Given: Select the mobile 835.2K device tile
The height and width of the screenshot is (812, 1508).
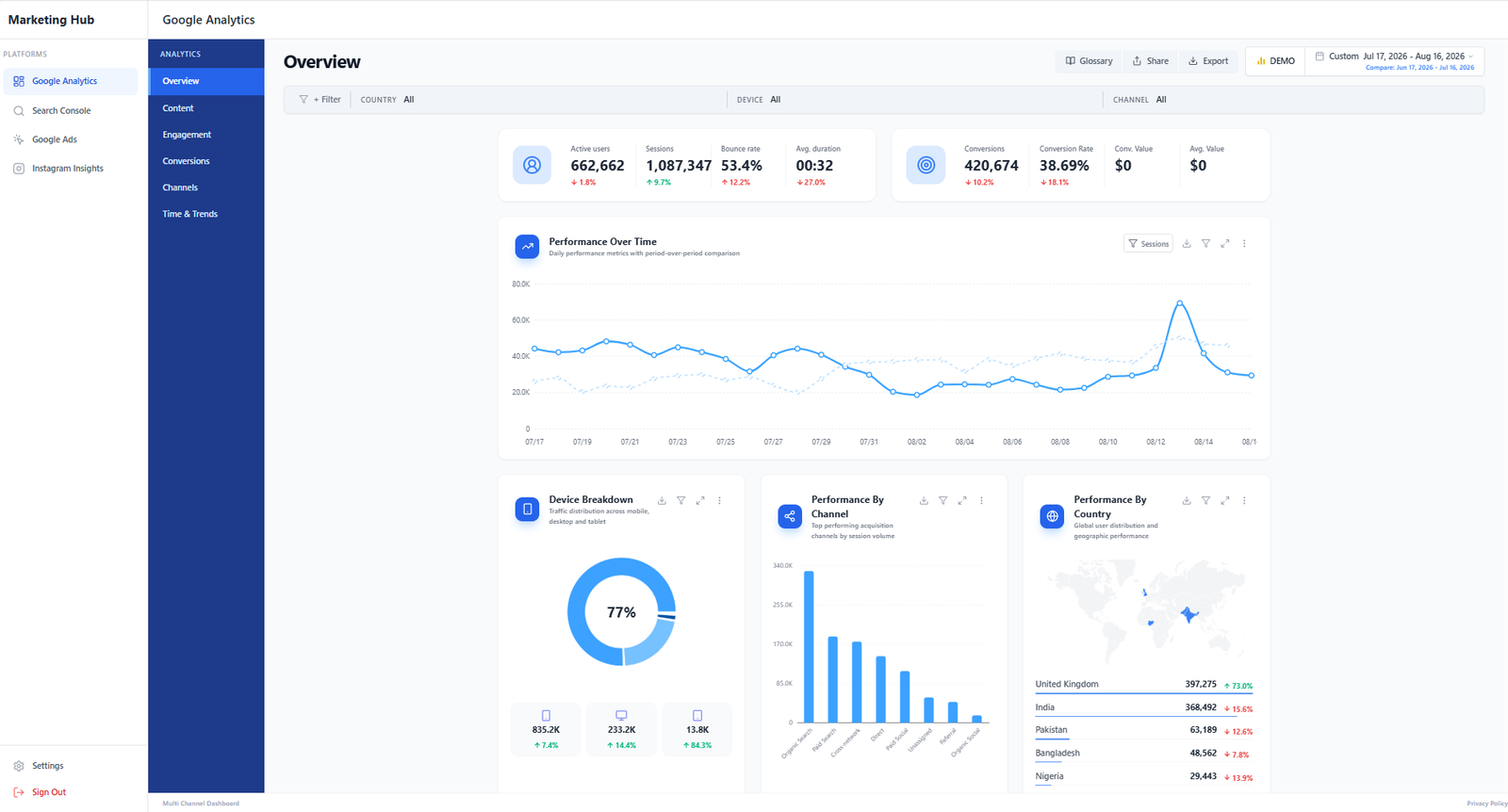Looking at the screenshot, I should tap(546, 729).
